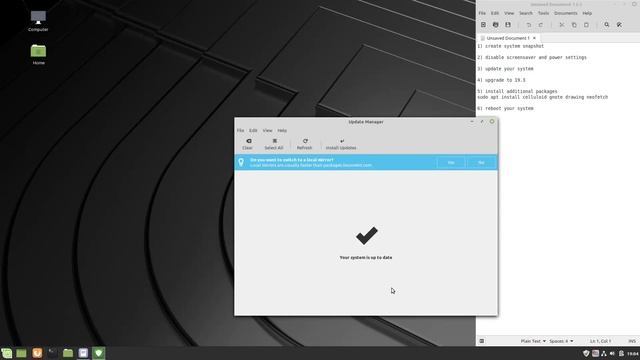This screenshot has height=360, width=640.
Task: Open the Spaces tab width dropdown
Action: tap(561, 341)
